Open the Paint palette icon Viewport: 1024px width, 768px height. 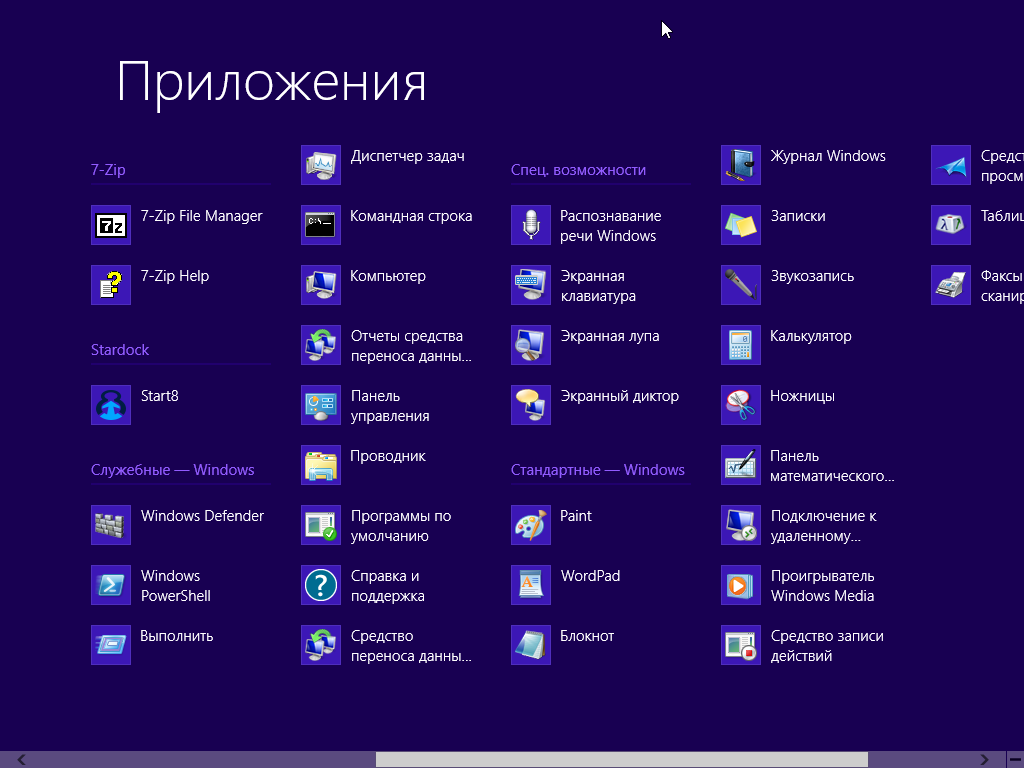(x=531, y=526)
